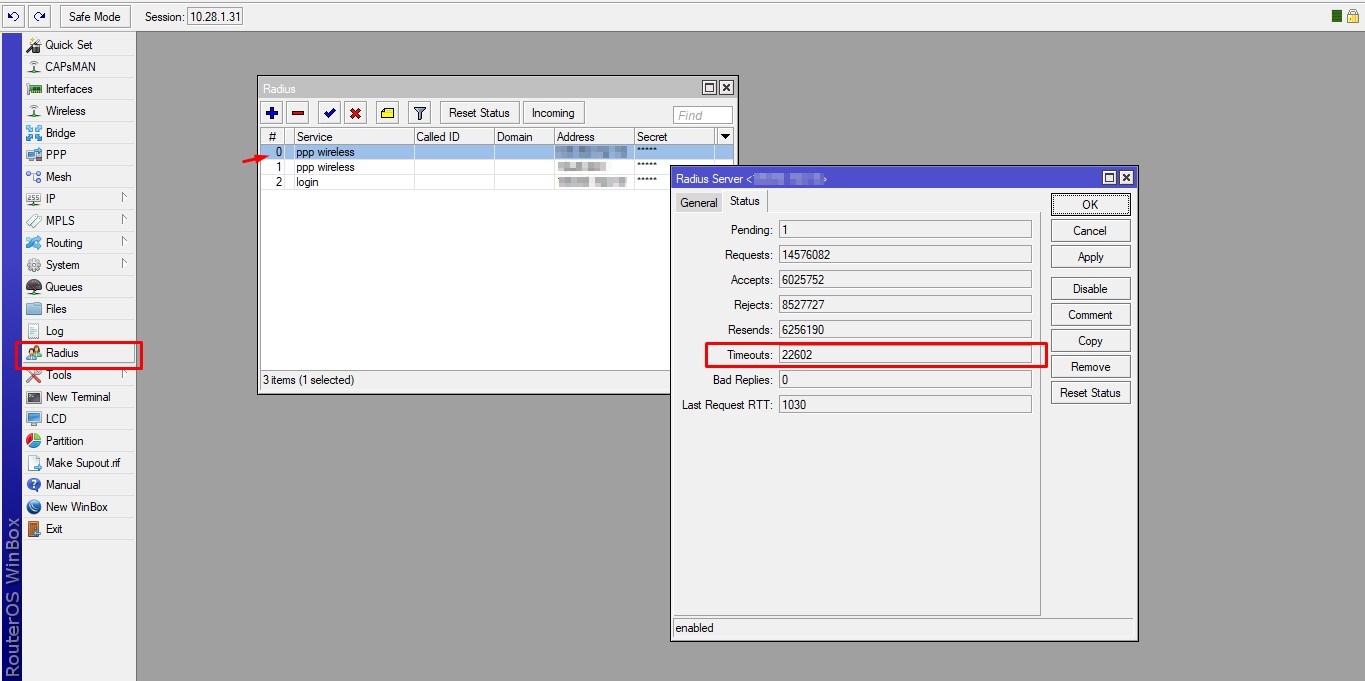Viewport: 1365px width, 681px height.
Task: Click the Undo arrow icon in top toolbar
Action: [14, 16]
